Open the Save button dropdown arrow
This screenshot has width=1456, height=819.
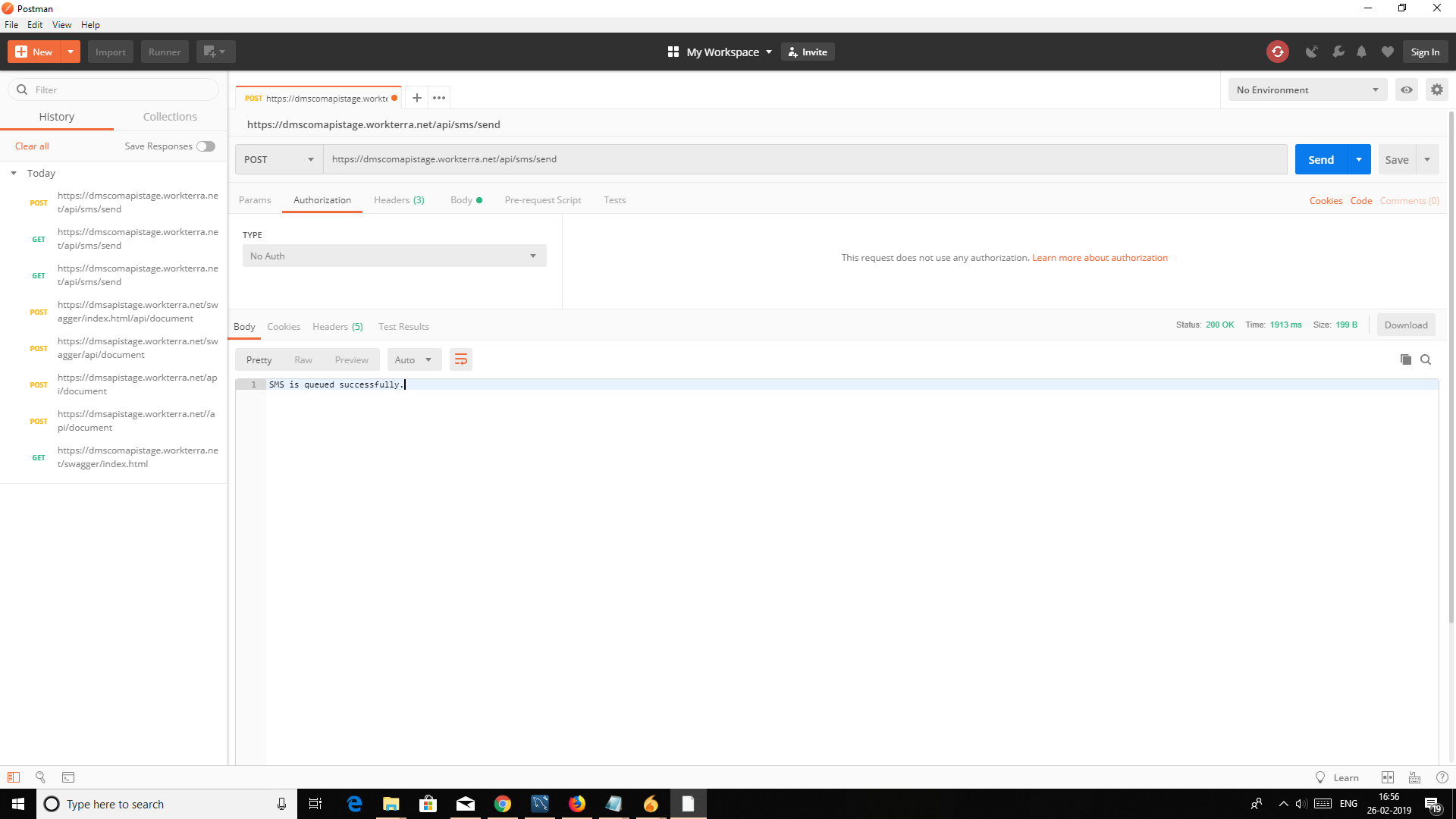(1427, 159)
